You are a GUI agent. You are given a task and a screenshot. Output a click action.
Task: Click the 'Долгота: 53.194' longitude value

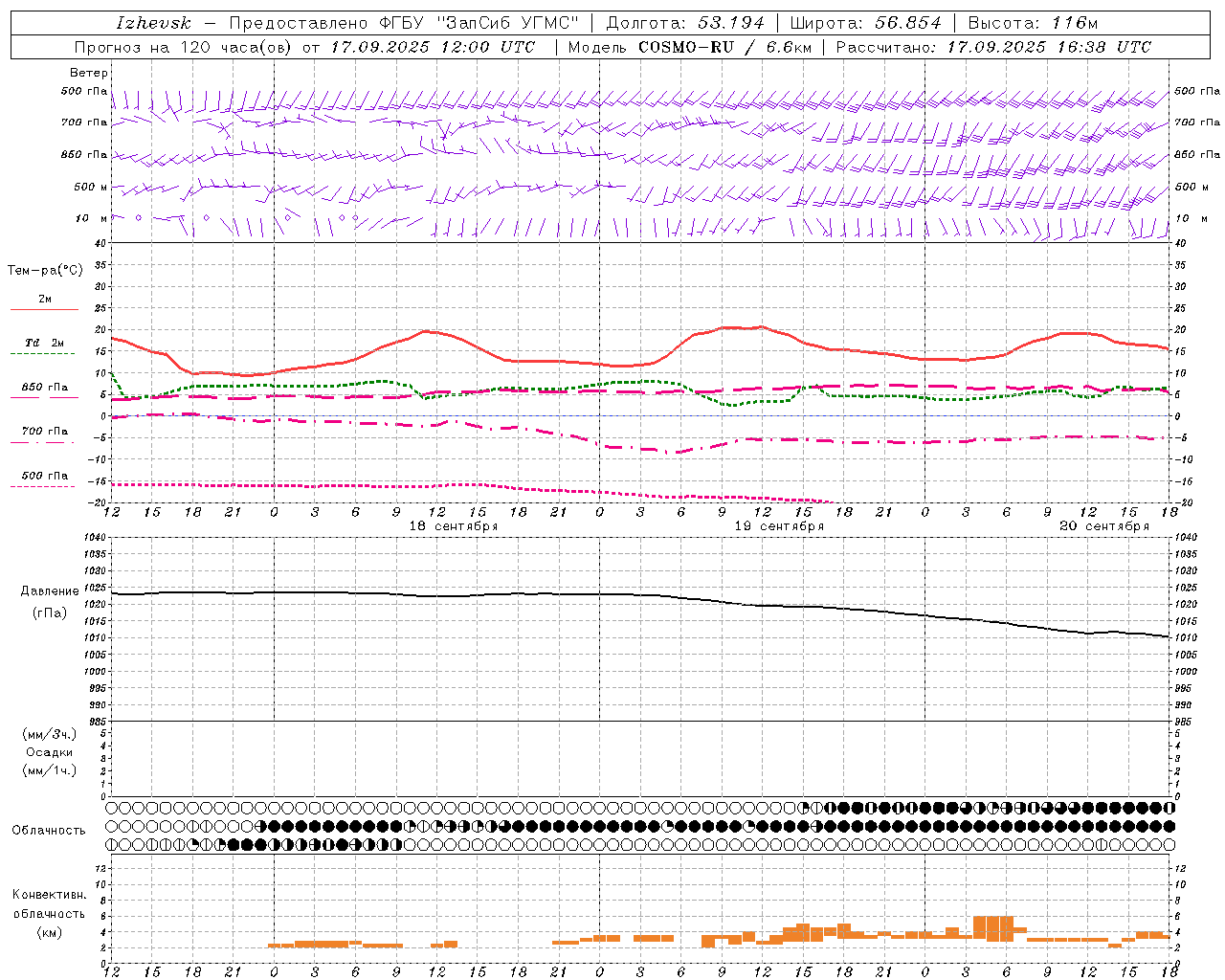(685, 23)
